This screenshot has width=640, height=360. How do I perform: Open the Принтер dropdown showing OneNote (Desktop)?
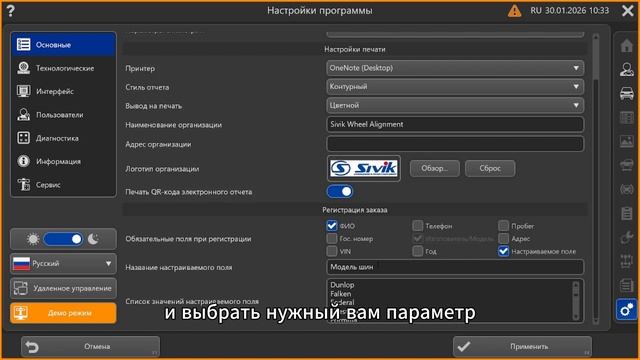(455, 68)
